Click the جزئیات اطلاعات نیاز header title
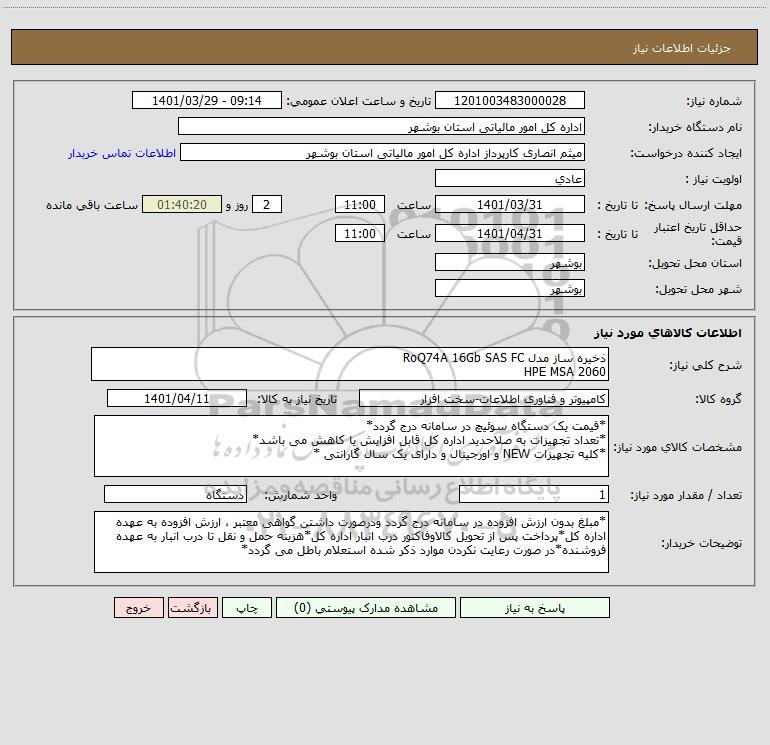The width and height of the screenshot is (770, 745). click(x=682, y=48)
